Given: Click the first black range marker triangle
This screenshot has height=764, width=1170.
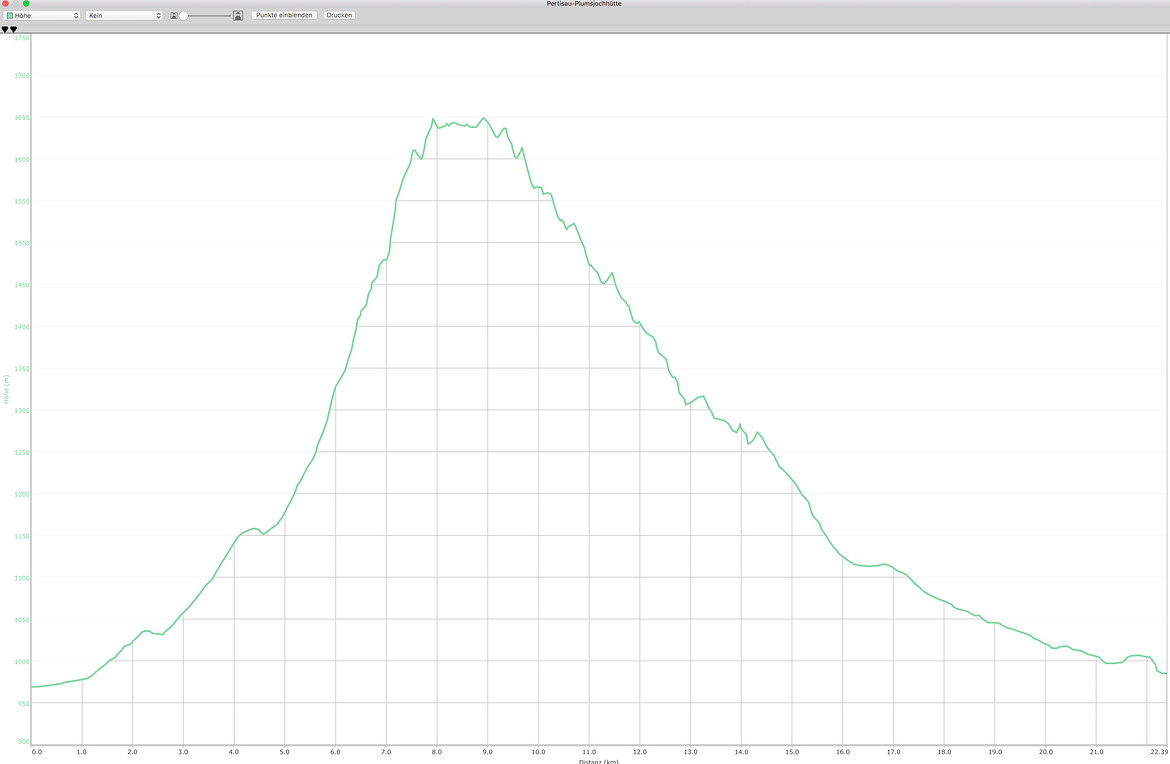Looking at the screenshot, I should coord(4,29).
